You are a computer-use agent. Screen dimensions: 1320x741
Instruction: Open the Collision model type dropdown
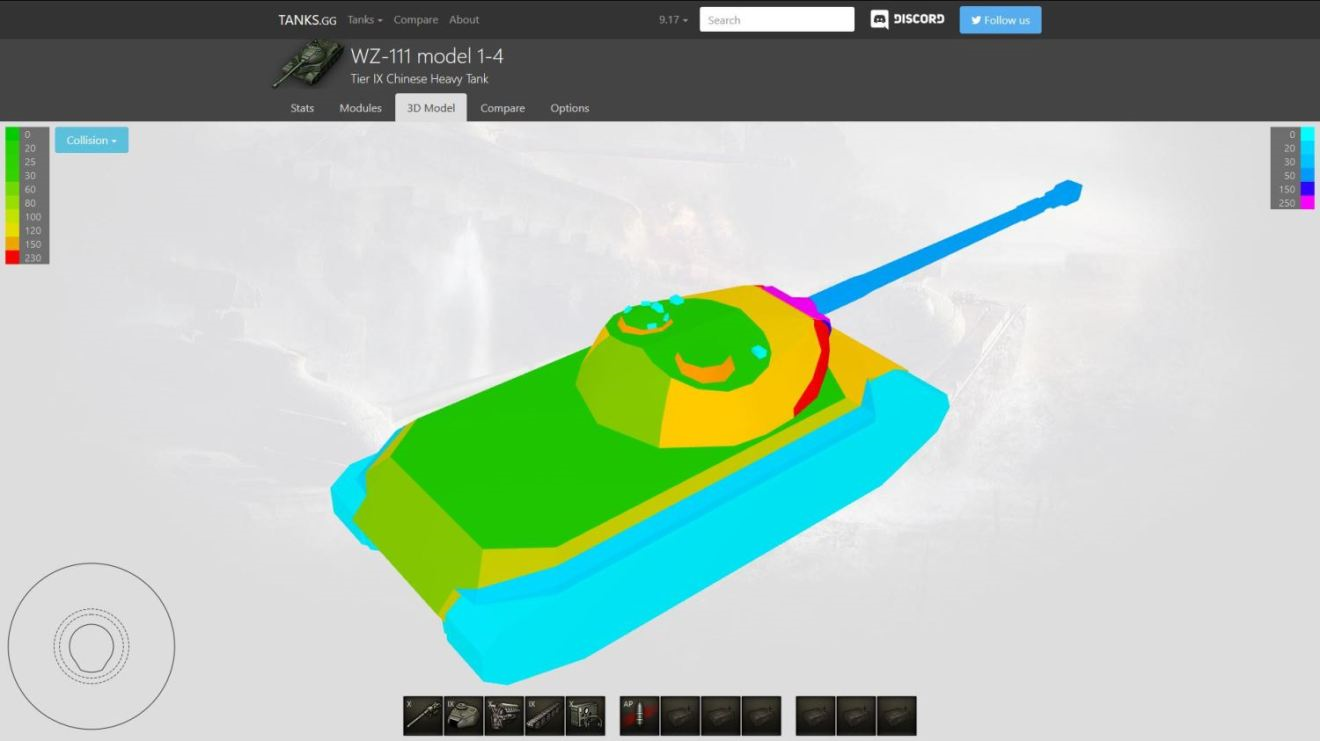point(91,140)
